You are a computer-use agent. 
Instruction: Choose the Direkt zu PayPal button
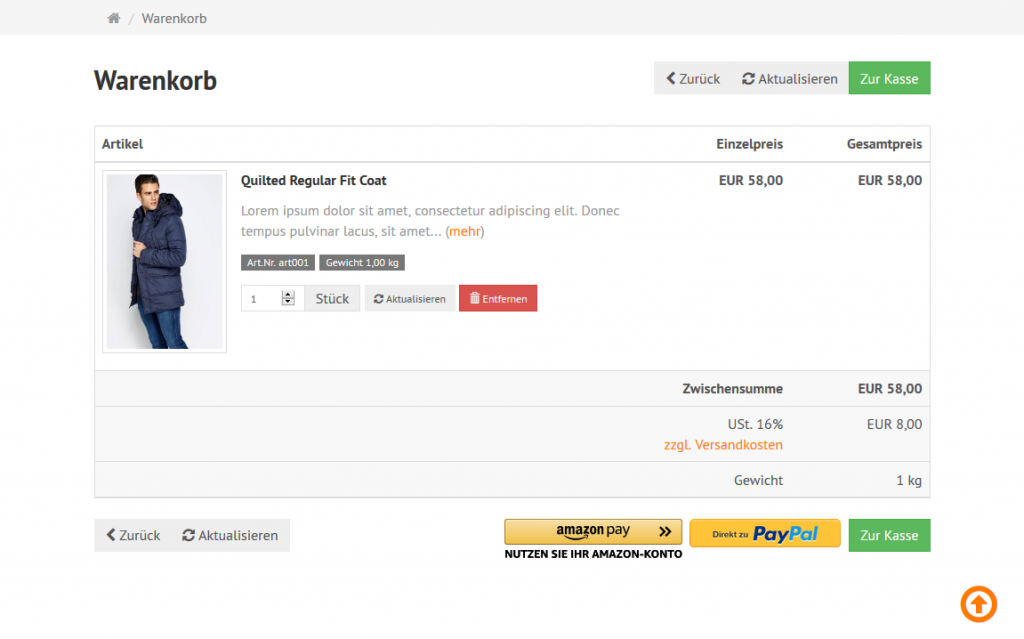coord(765,534)
